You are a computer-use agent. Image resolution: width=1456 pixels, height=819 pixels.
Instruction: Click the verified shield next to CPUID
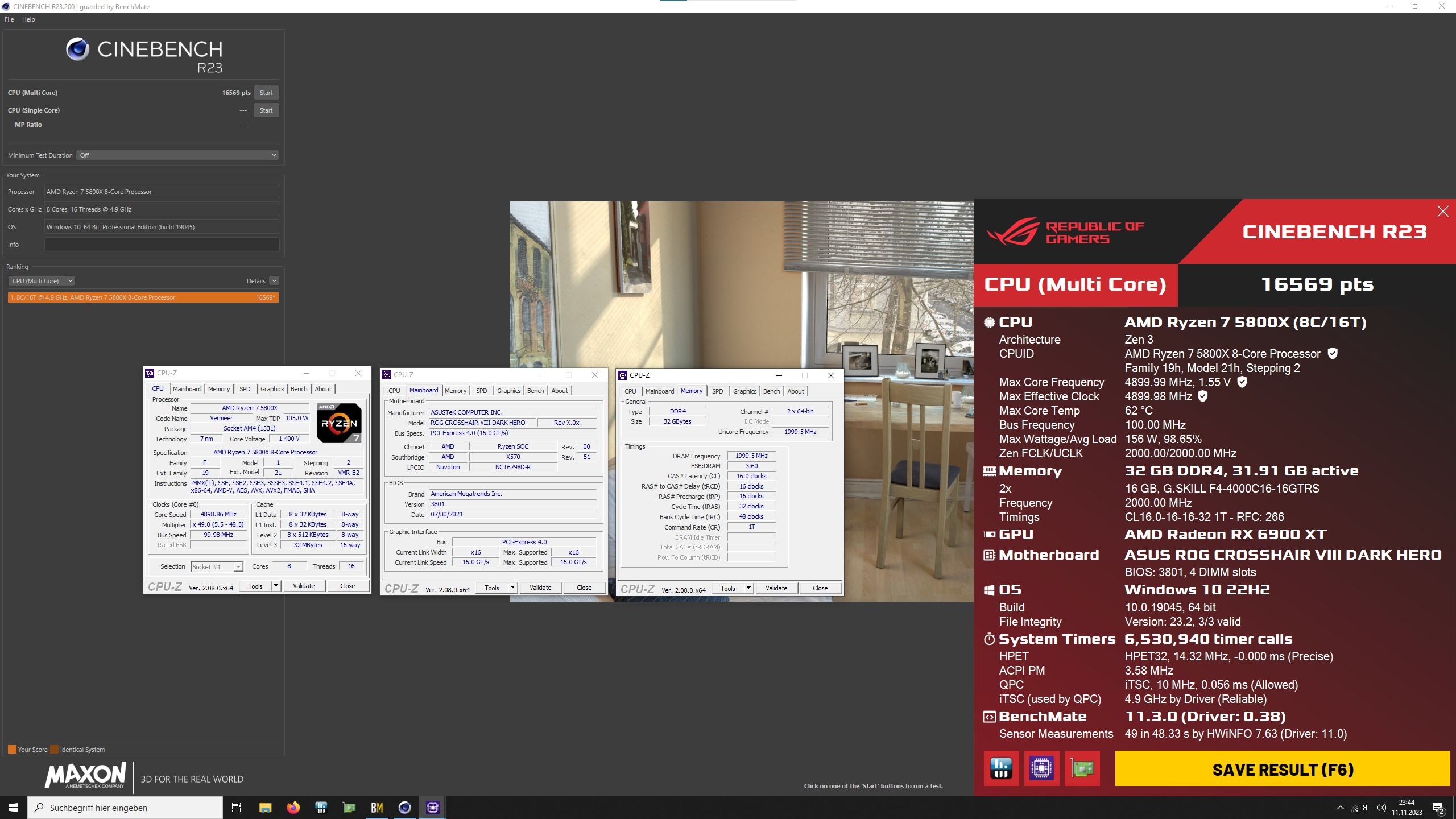tap(1332, 353)
